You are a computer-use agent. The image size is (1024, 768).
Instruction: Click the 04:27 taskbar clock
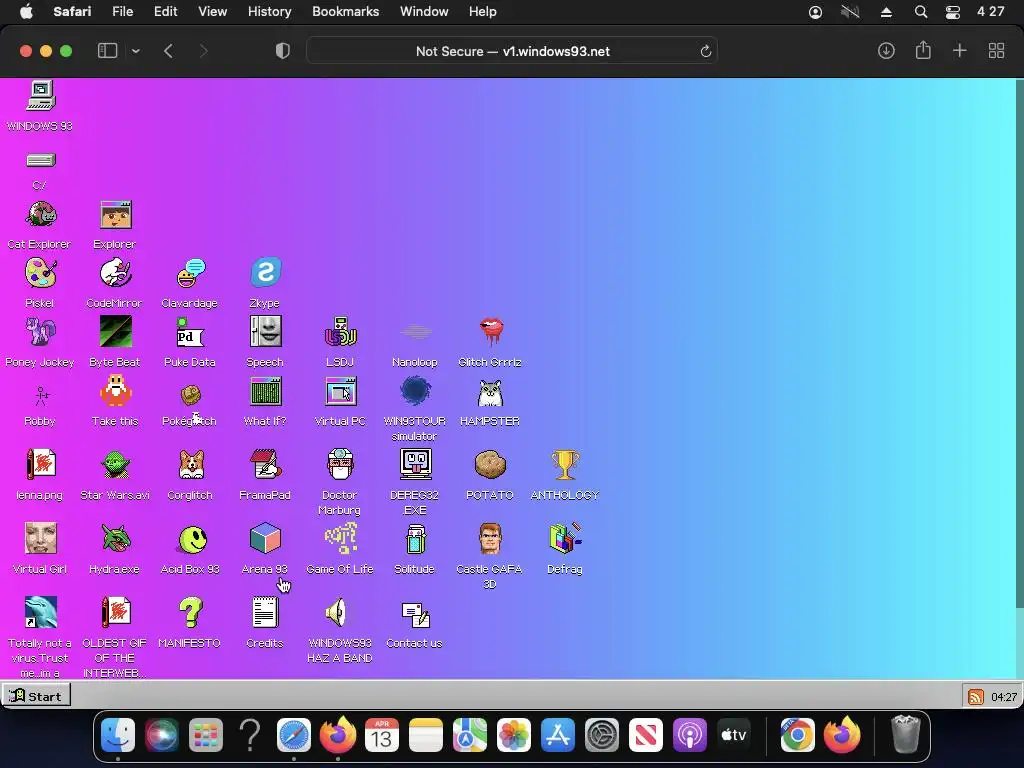point(1004,697)
